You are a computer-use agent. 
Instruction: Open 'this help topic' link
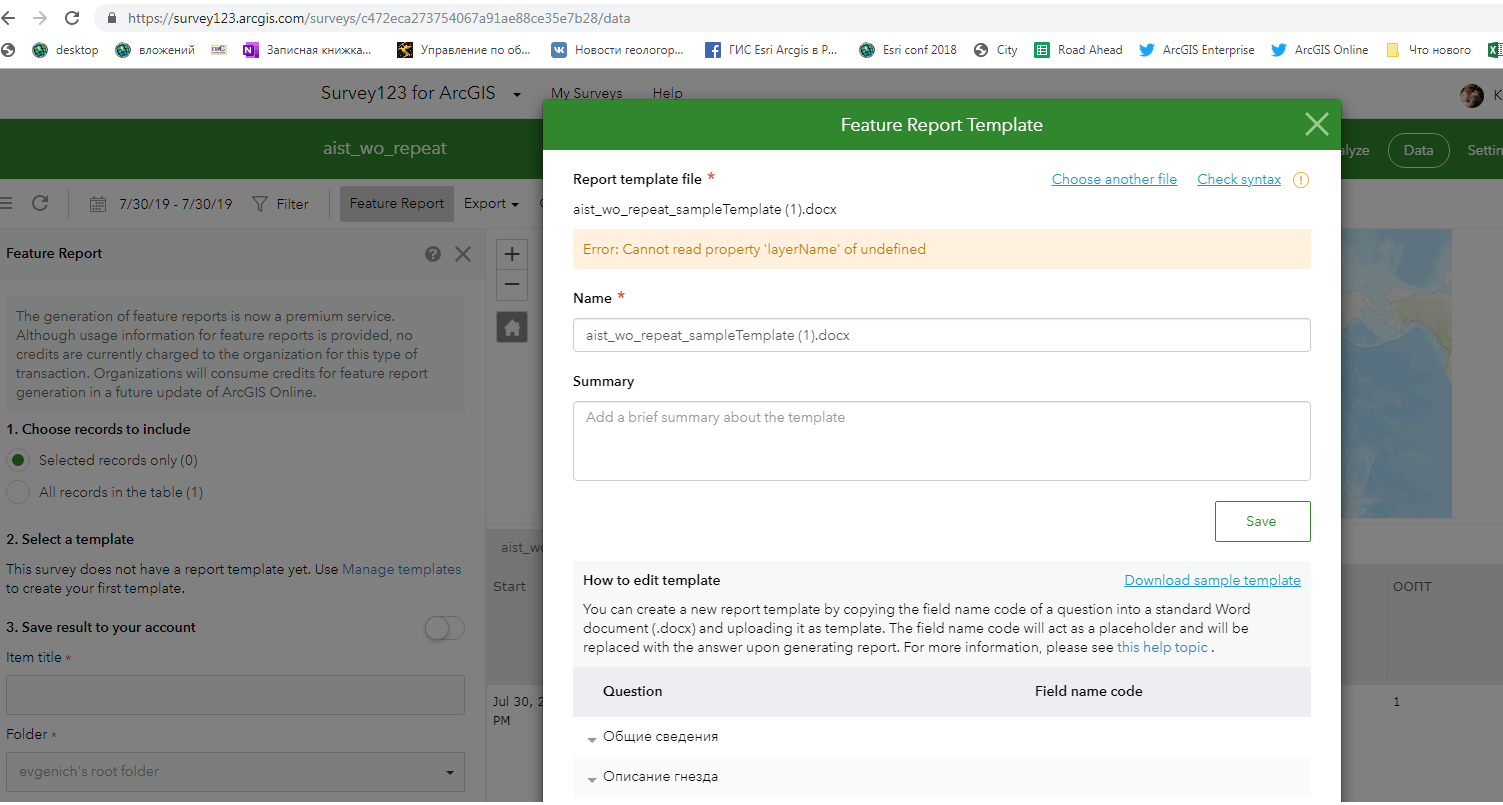(1162, 647)
